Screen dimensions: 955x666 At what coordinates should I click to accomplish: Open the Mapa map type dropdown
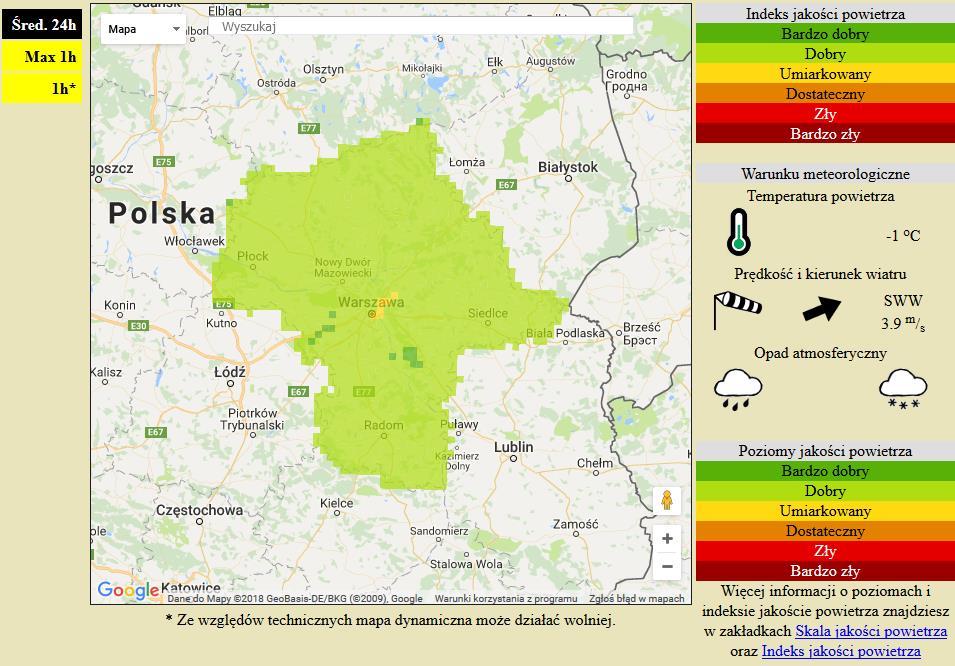pyautogui.click(x=143, y=29)
